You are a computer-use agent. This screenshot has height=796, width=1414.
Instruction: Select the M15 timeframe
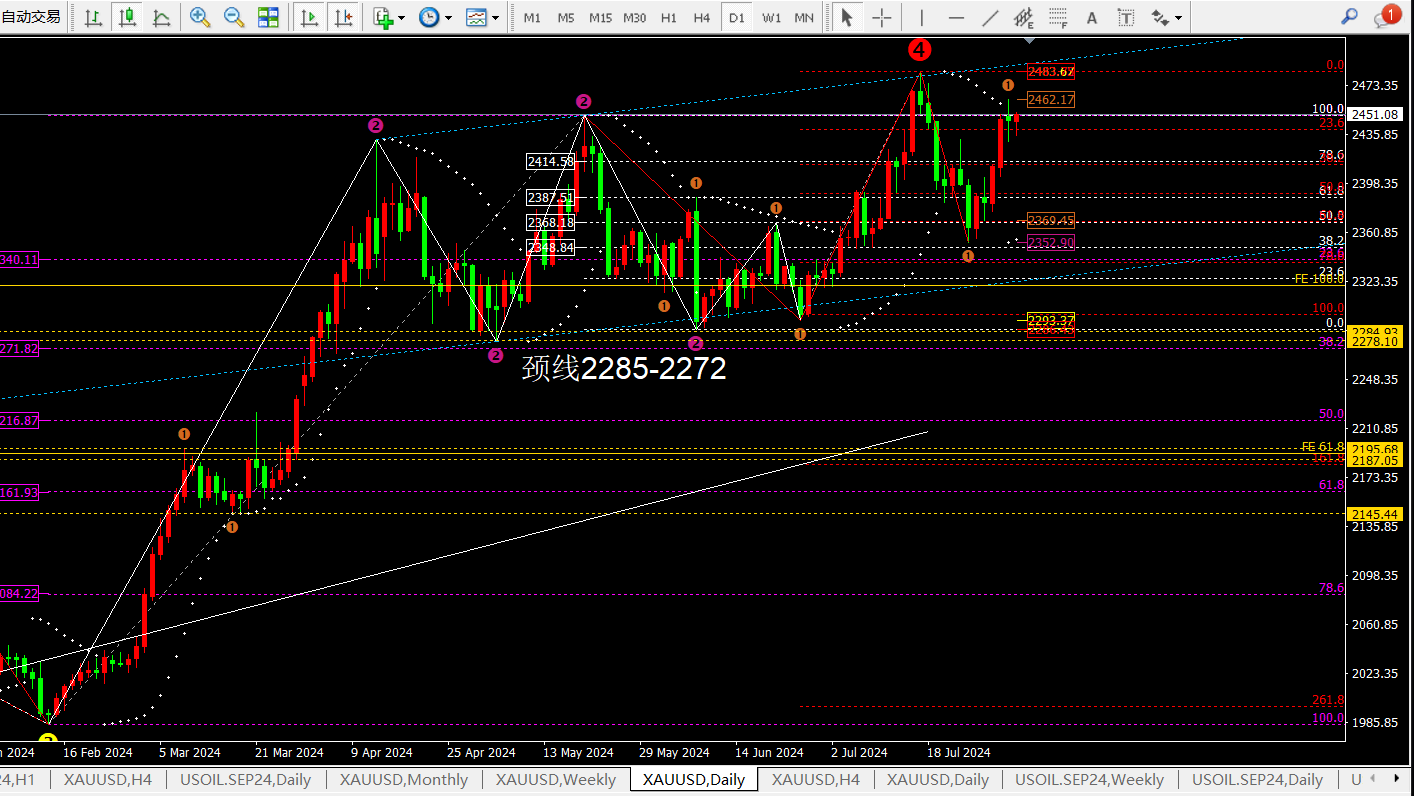(x=600, y=18)
